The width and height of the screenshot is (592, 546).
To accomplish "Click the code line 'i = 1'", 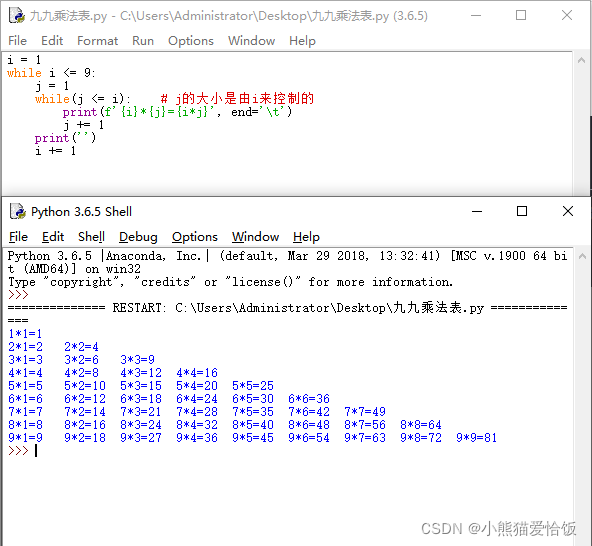I will pos(24,60).
